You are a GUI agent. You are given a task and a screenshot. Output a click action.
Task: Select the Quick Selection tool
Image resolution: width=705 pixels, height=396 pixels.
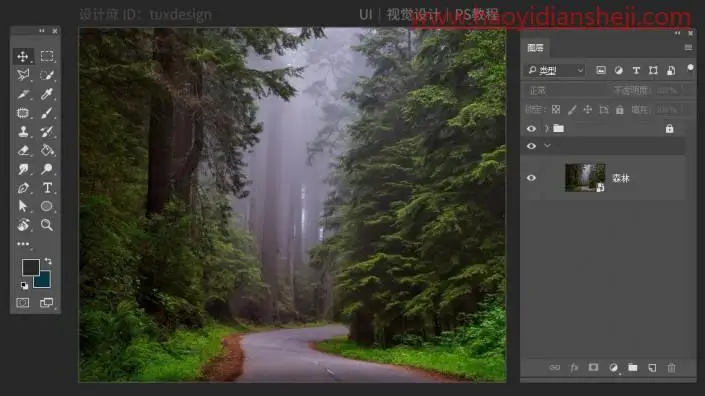click(x=47, y=75)
